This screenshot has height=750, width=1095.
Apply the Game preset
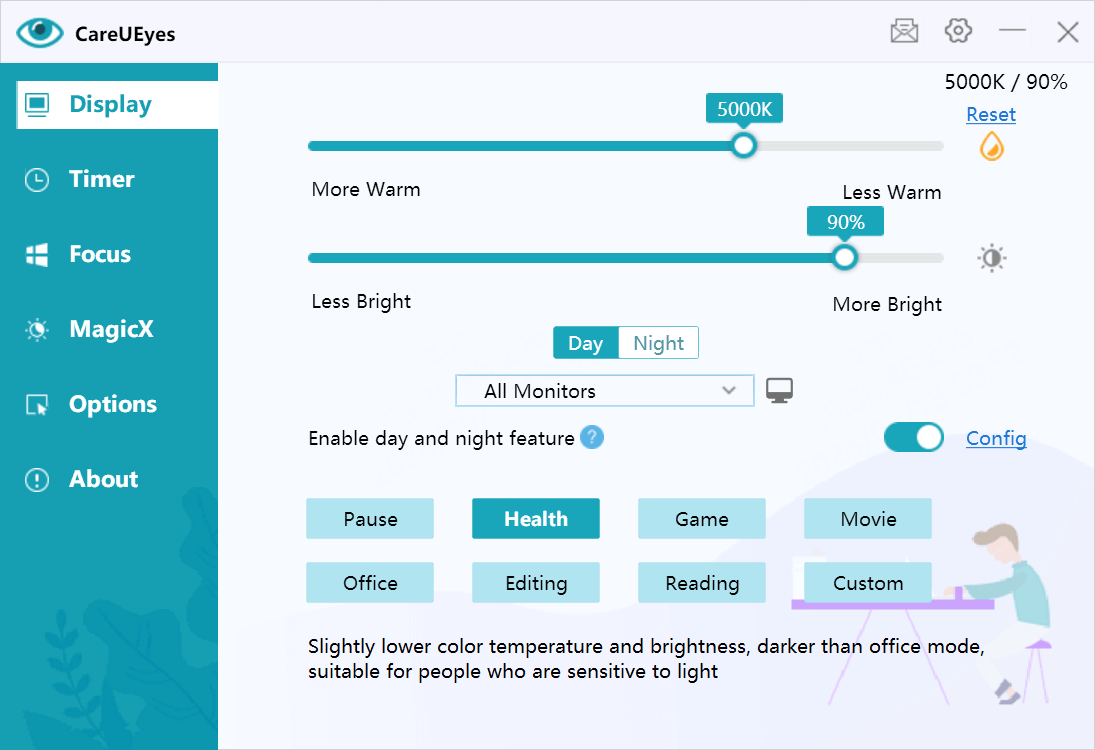click(702, 519)
